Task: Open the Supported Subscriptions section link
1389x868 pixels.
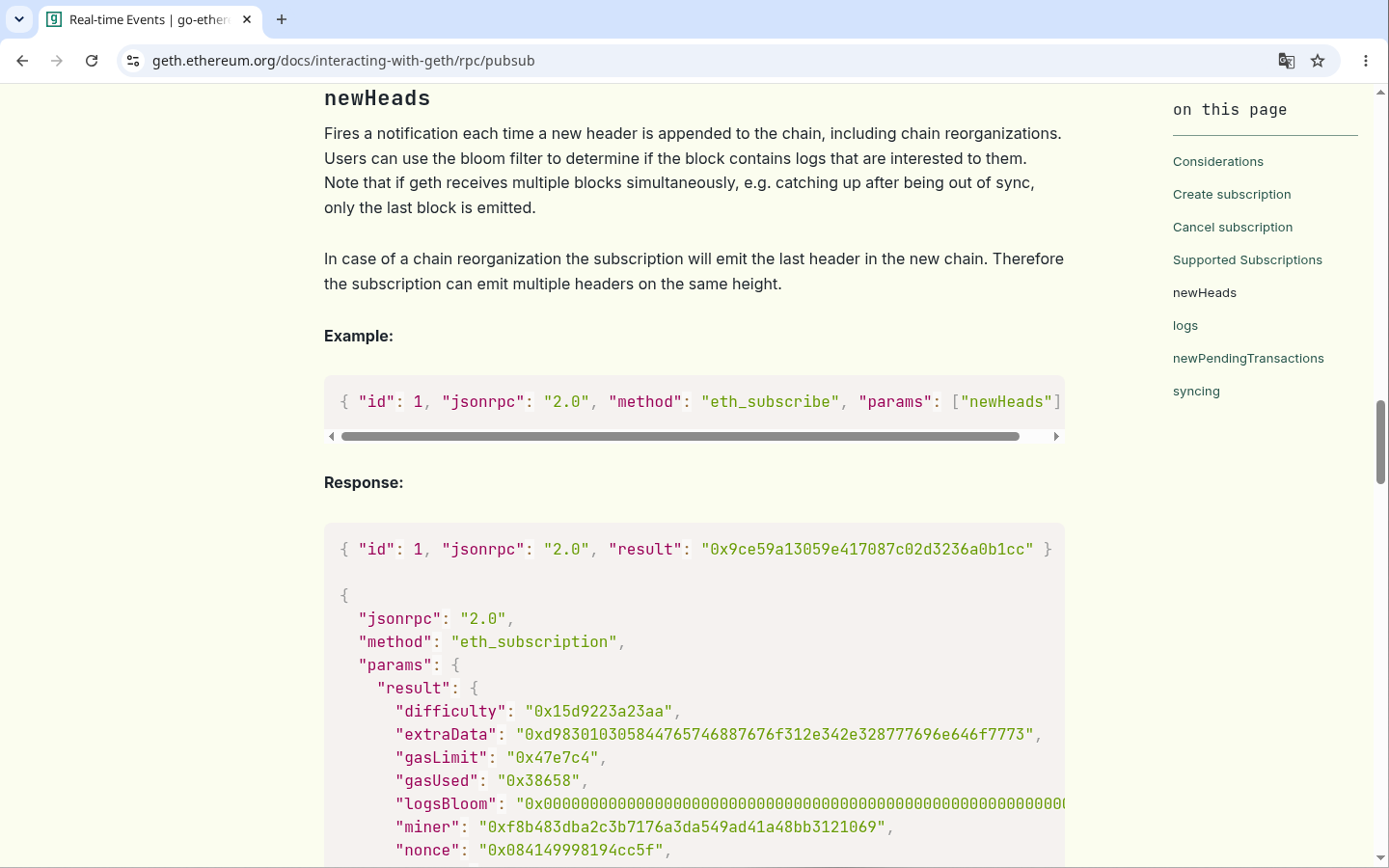Action: [1247, 259]
